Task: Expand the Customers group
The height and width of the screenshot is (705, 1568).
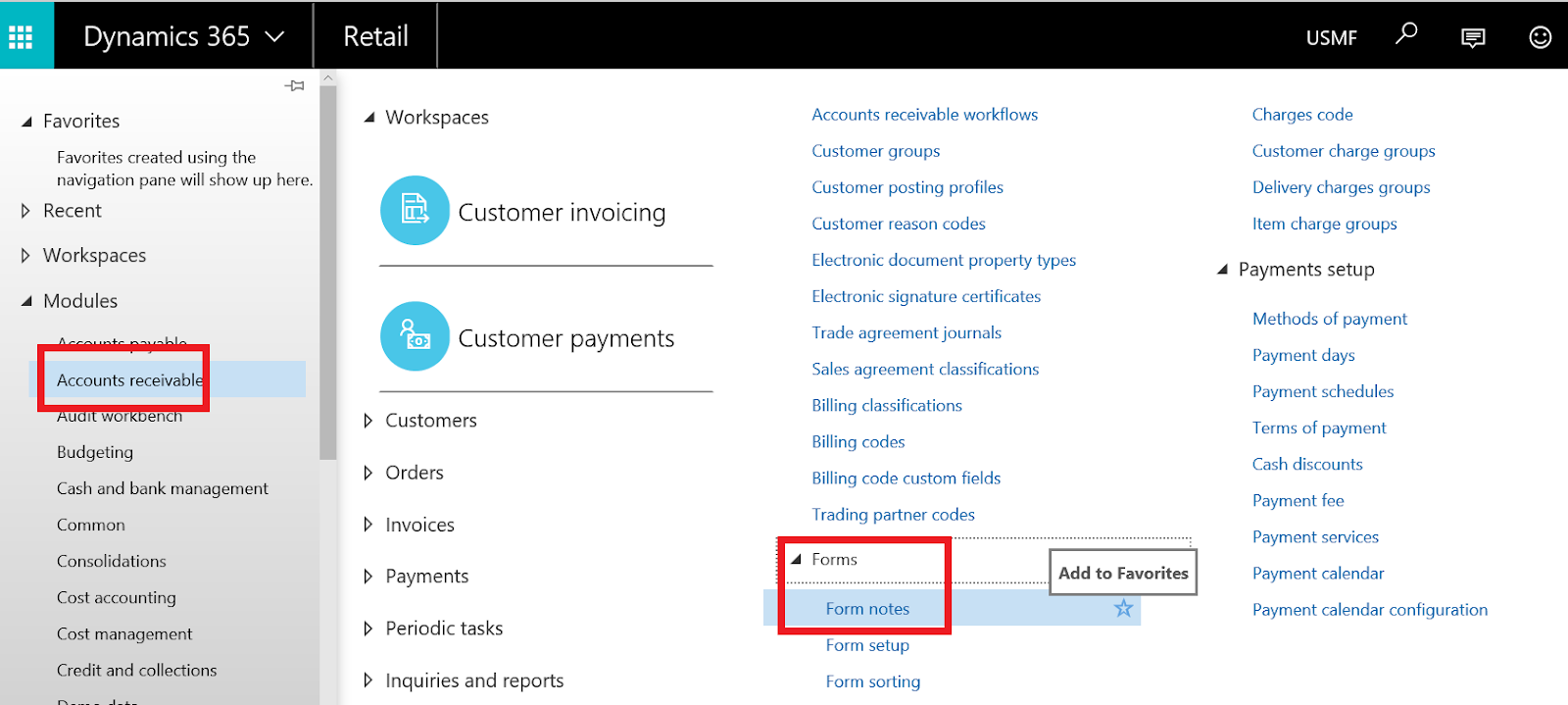Action: pos(368,421)
